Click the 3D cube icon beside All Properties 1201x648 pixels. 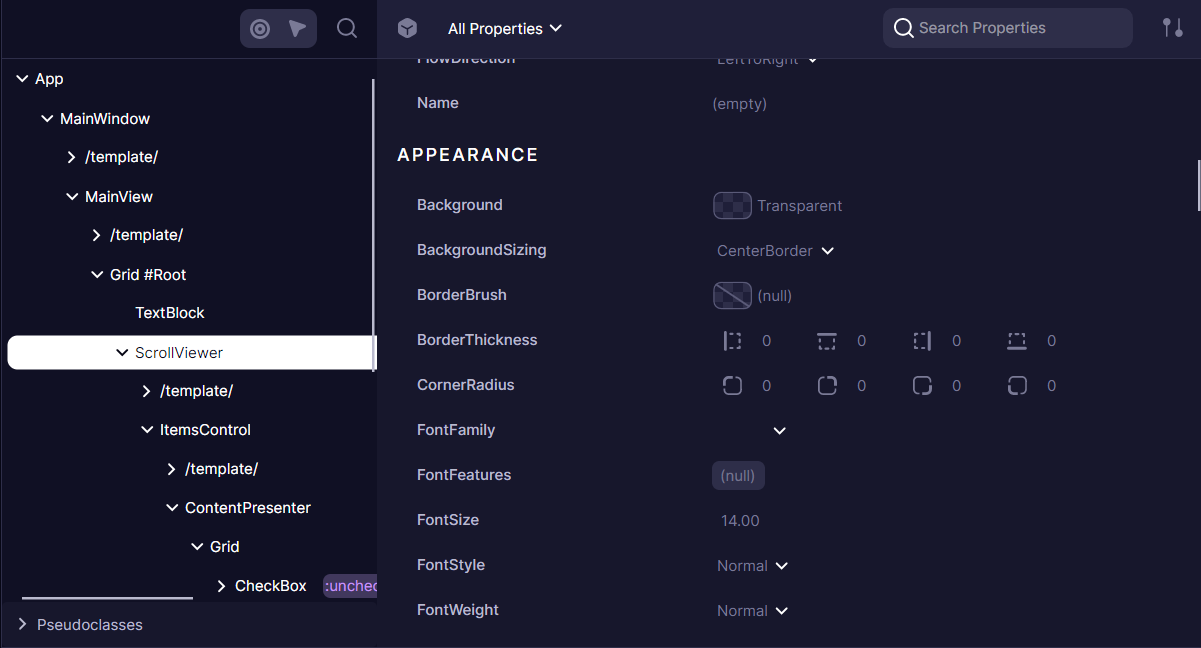pyautogui.click(x=407, y=28)
